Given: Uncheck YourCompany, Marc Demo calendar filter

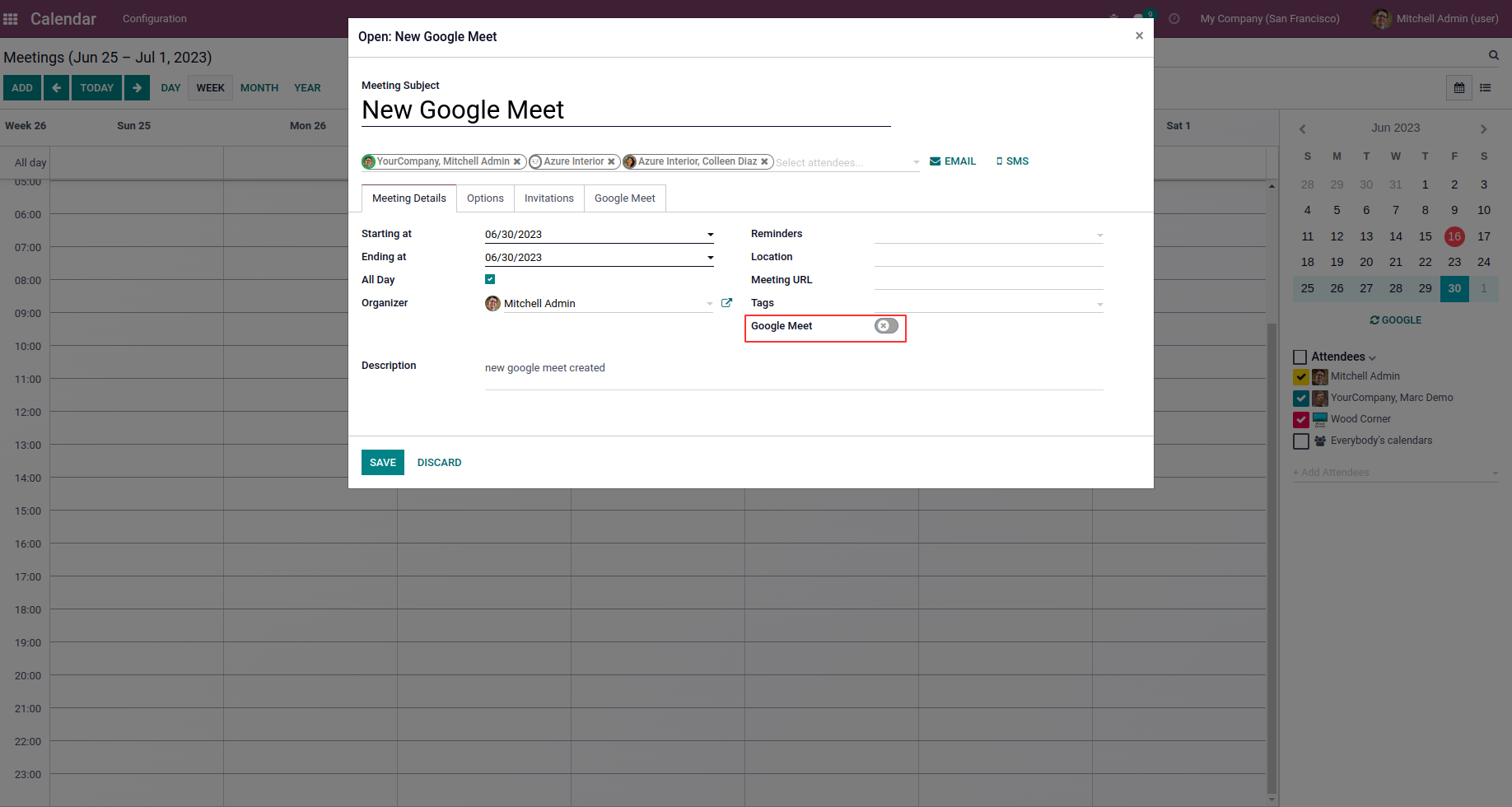Looking at the screenshot, I should tap(1301, 399).
